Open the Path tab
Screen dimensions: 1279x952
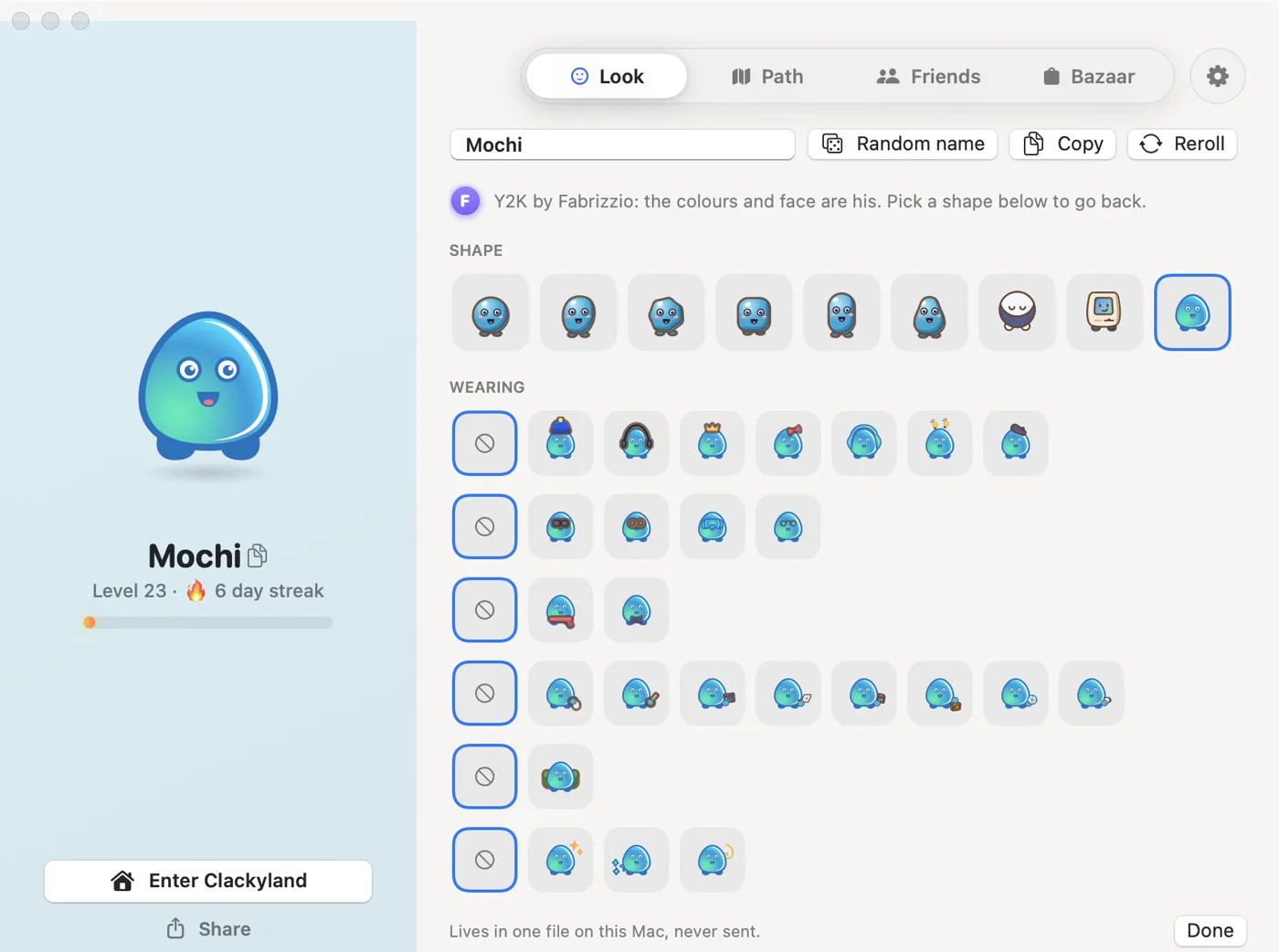[x=767, y=76]
